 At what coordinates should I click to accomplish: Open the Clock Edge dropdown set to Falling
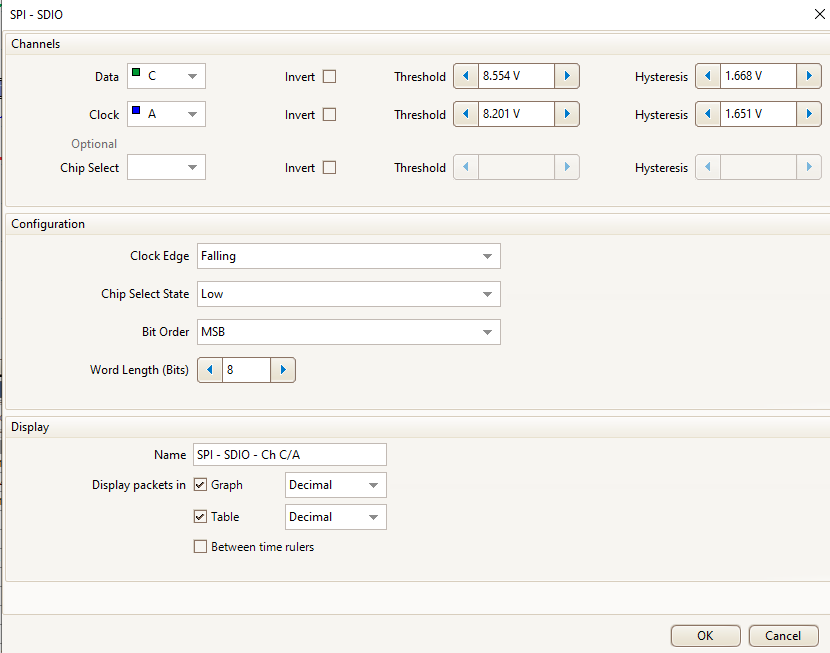click(349, 256)
